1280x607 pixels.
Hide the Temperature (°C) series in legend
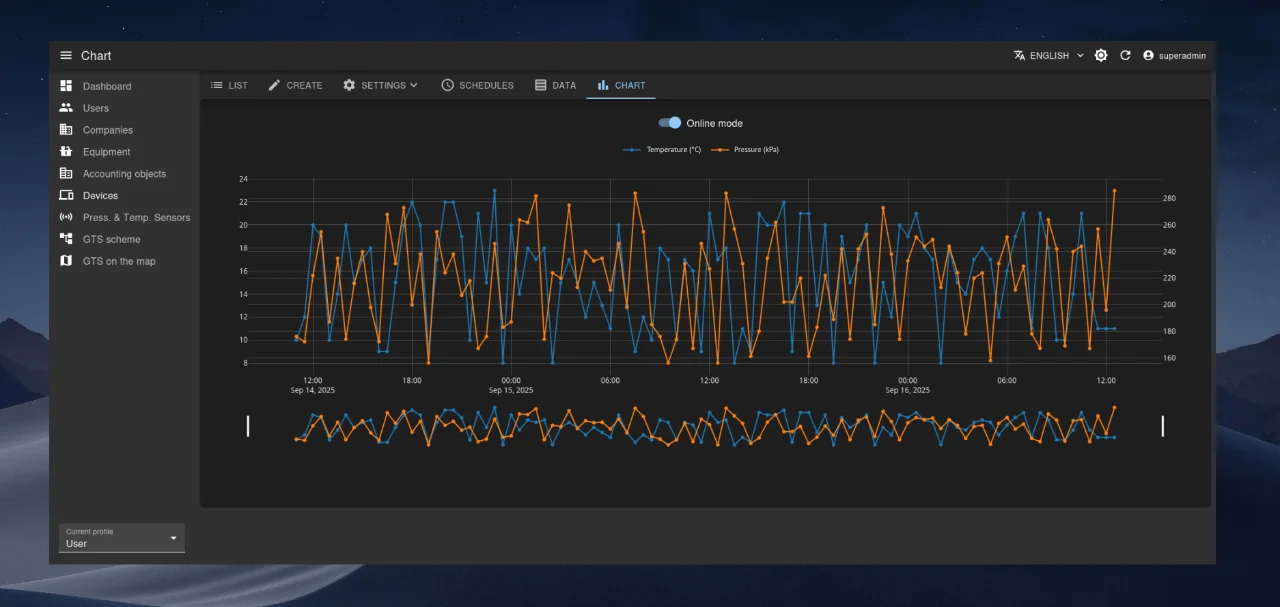660,150
